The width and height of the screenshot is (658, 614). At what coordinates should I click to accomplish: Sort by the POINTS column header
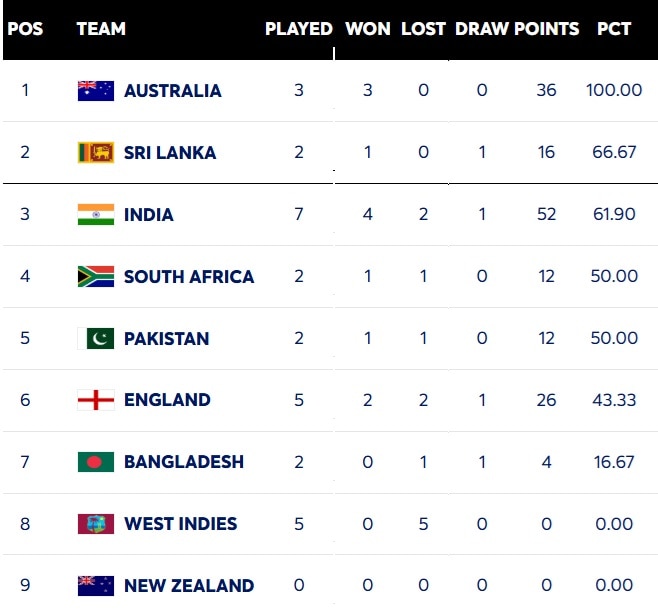(548, 29)
